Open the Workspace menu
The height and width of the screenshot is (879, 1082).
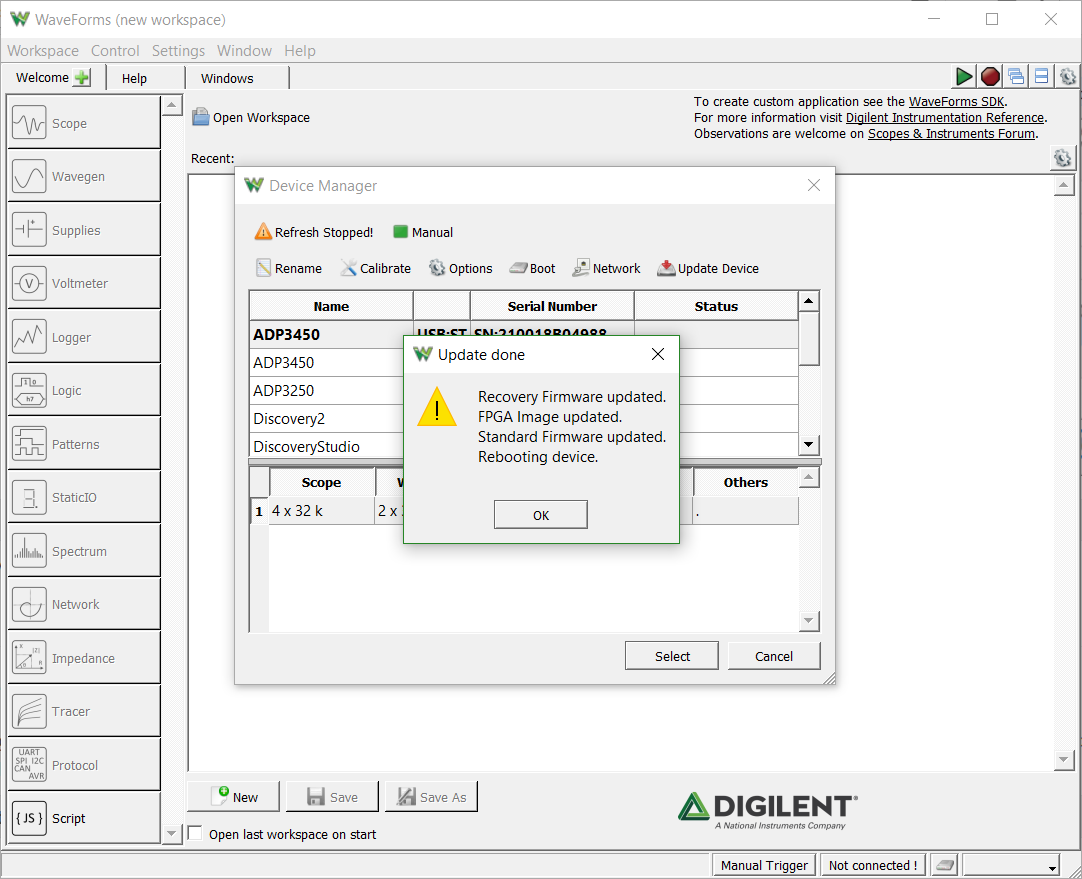[x=43, y=50]
